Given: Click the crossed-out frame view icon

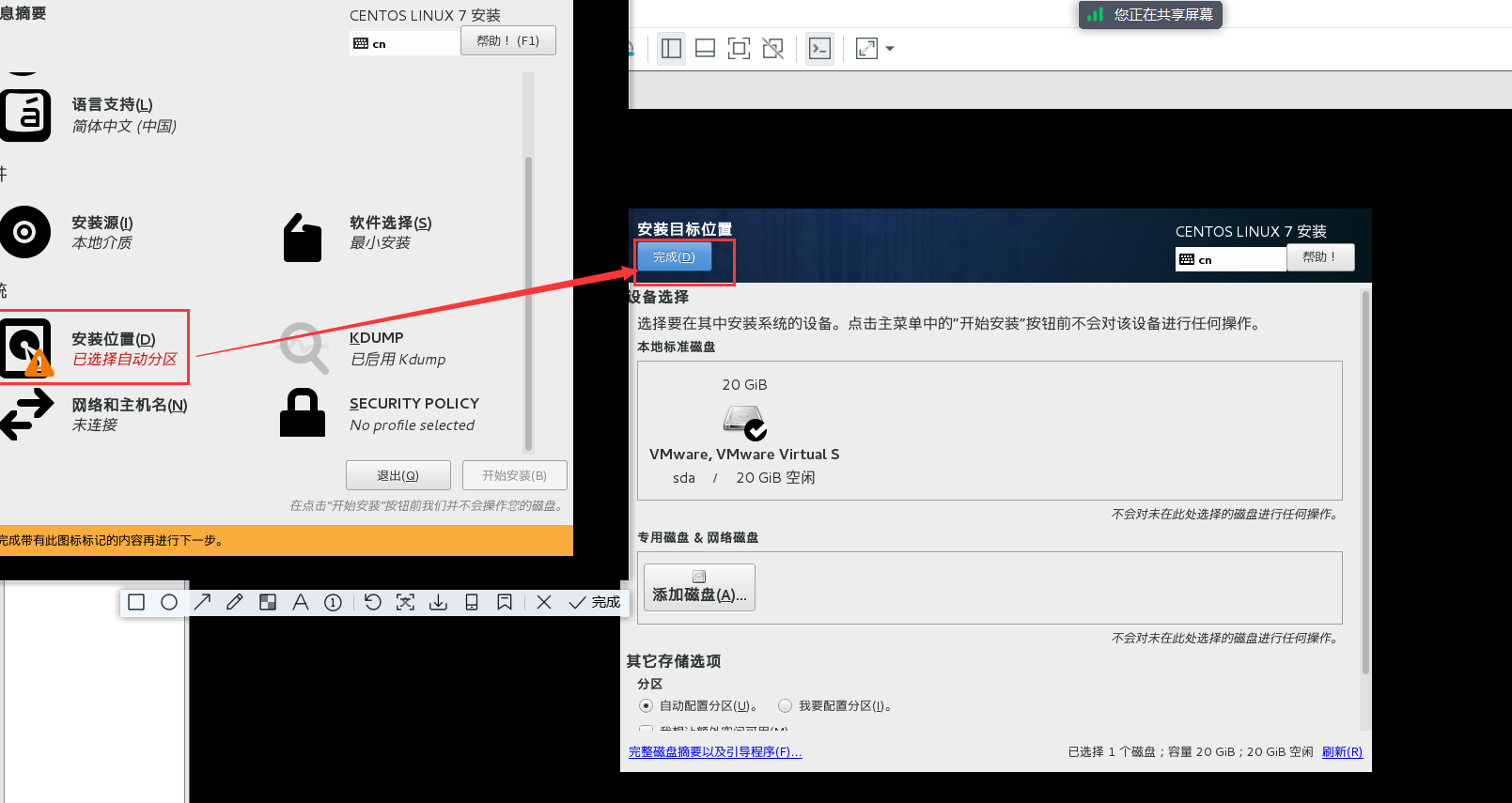Looking at the screenshot, I should 773,48.
